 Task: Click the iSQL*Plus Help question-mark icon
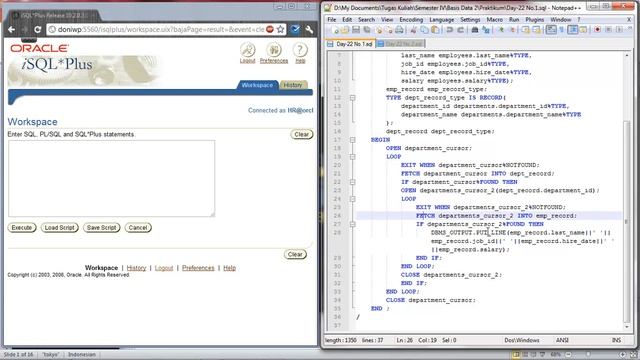click(x=300, y=50)
